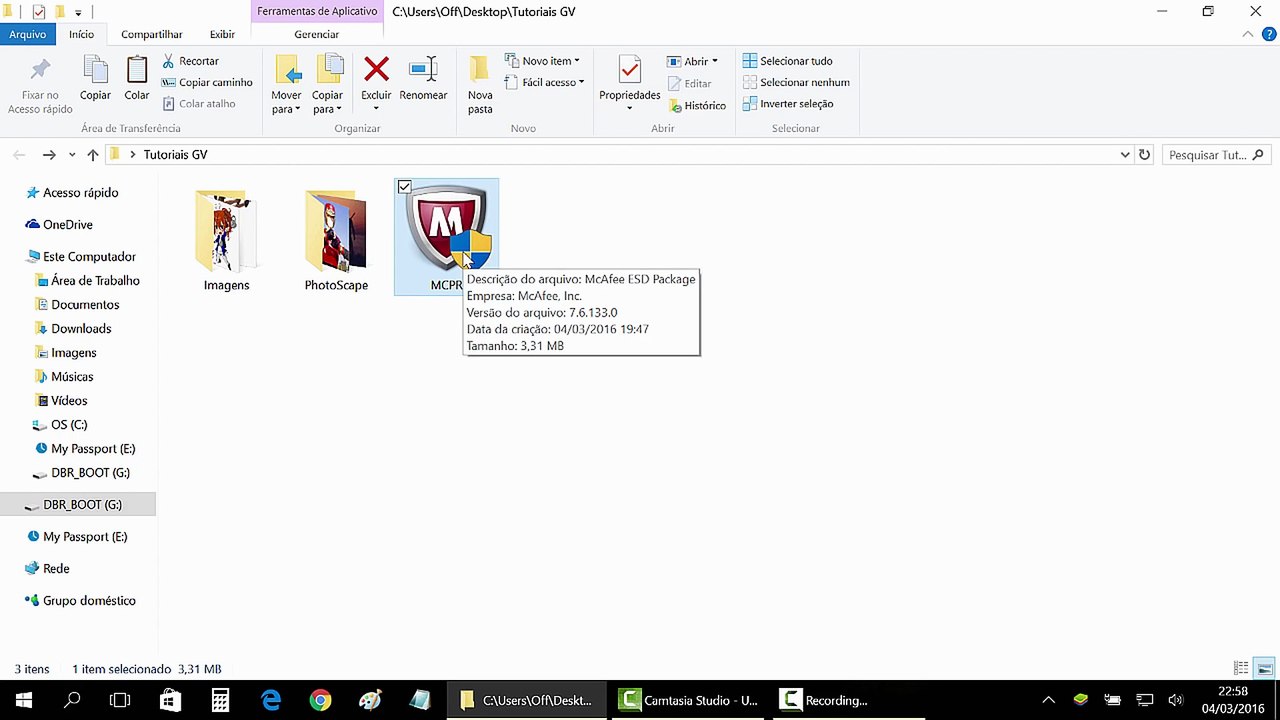Open Histórico in the Abrir group
This screenshot has width=1280, height=720.
(x=696, y=105)
